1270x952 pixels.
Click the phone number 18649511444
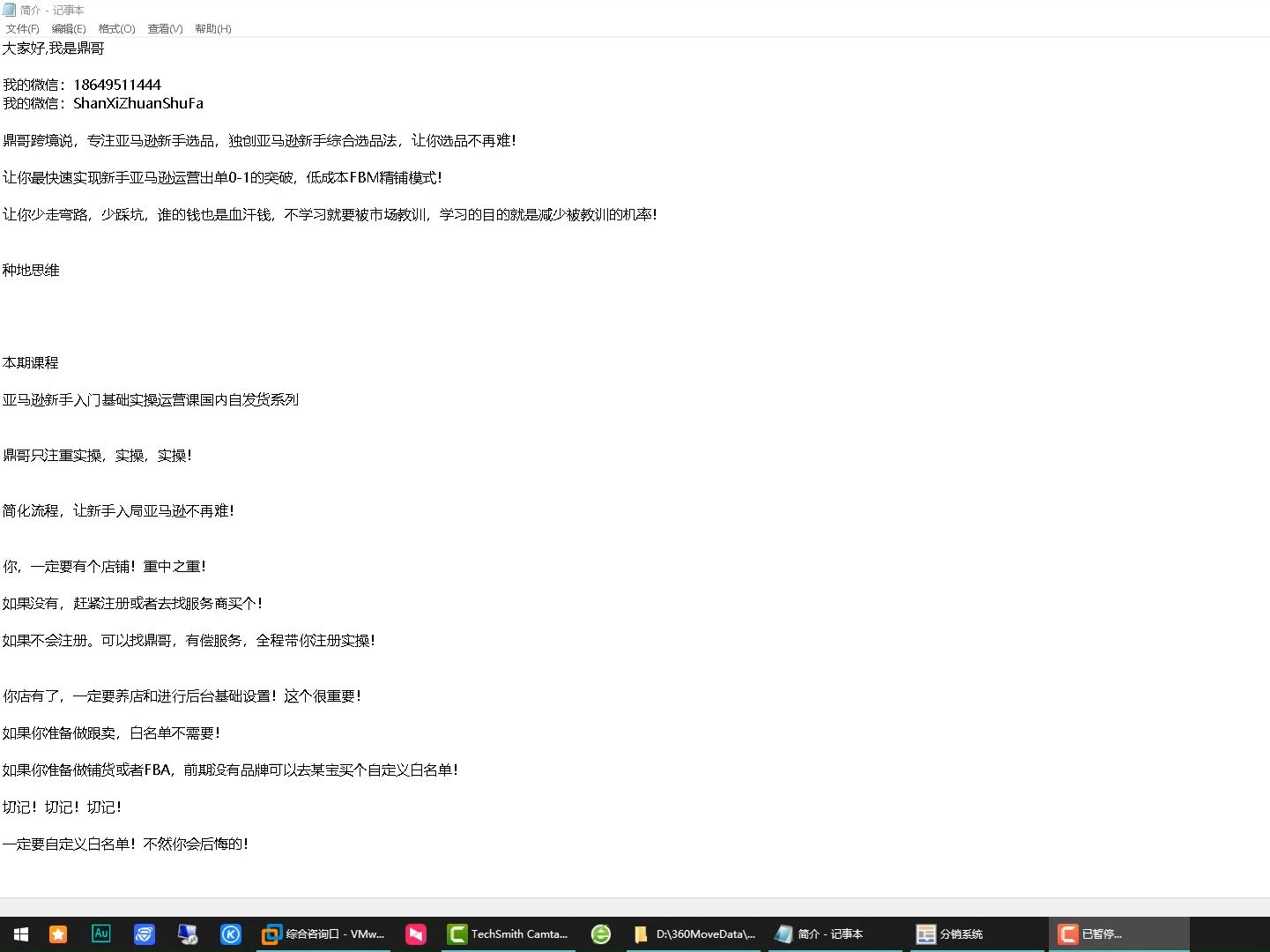pos(117,85)
